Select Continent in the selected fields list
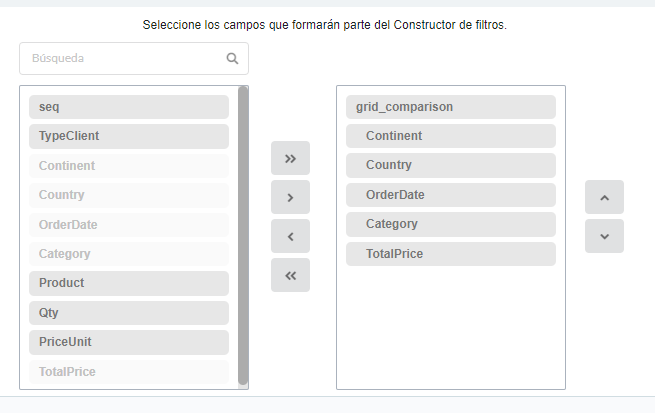This screenshot has height=413, width=655. pyautogui.click(x=451, y=136)
